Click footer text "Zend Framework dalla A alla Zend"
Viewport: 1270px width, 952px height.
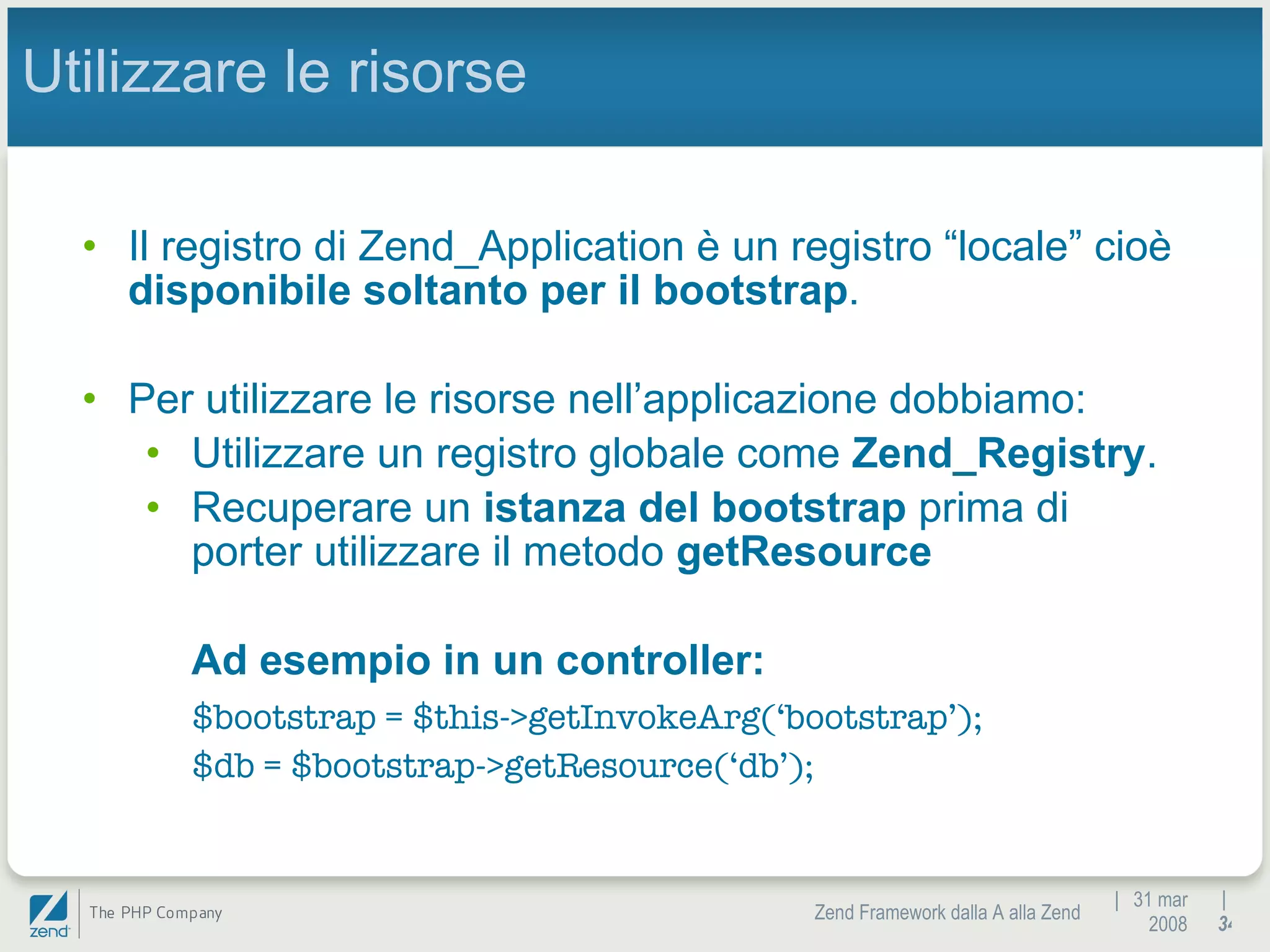pyautogui.click(x=947, y=912)
